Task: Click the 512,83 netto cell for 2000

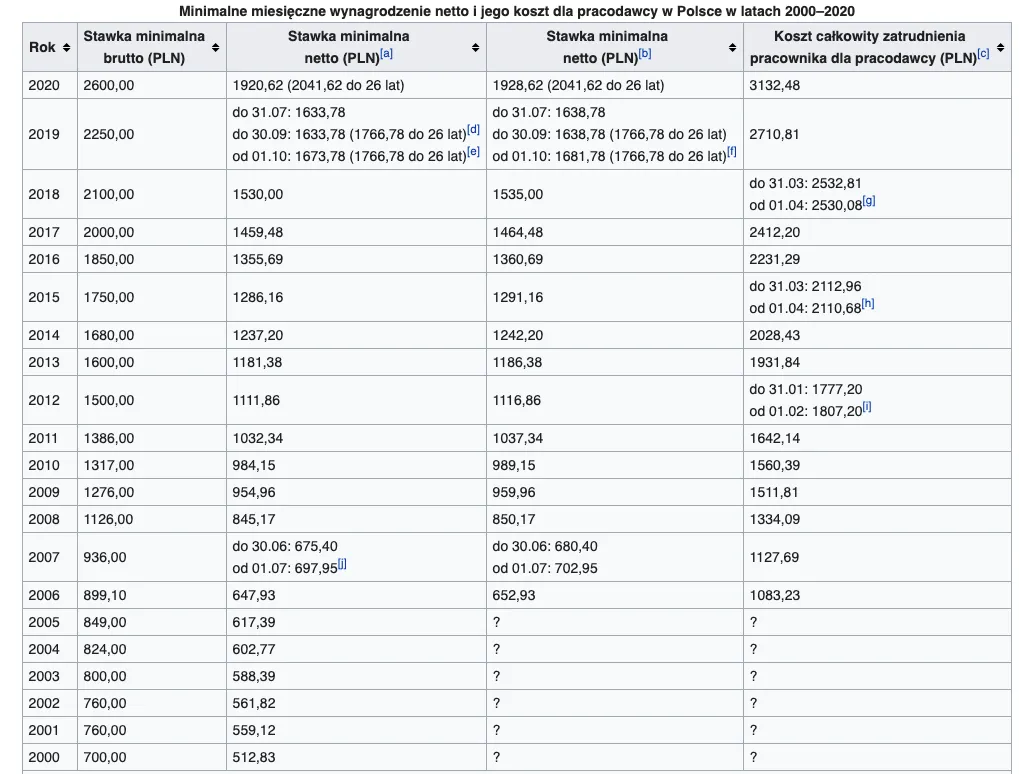Action: [253, 757]
